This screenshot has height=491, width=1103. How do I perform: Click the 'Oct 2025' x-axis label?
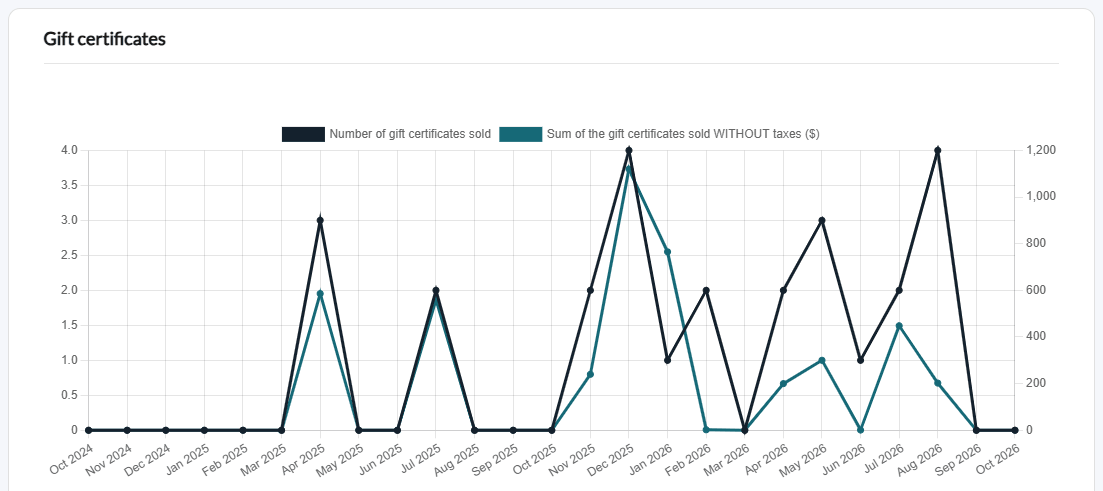533,458
